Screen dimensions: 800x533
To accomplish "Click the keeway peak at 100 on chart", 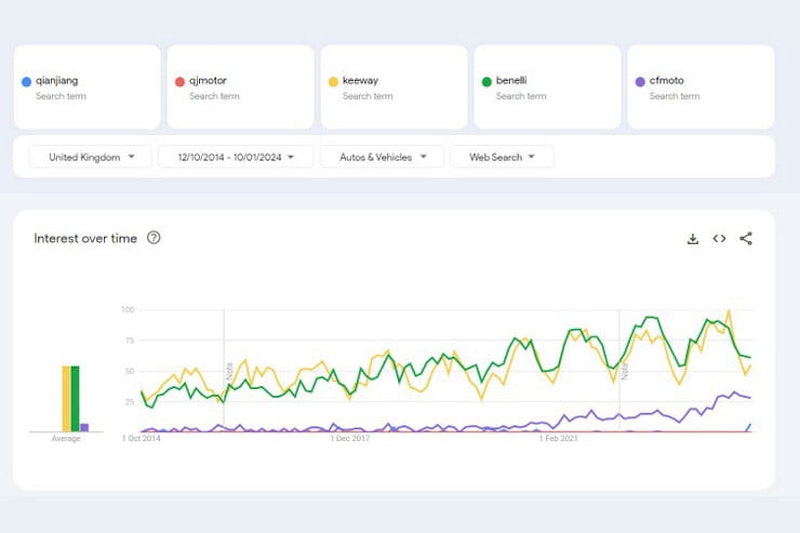I will [x=729, y=310].
